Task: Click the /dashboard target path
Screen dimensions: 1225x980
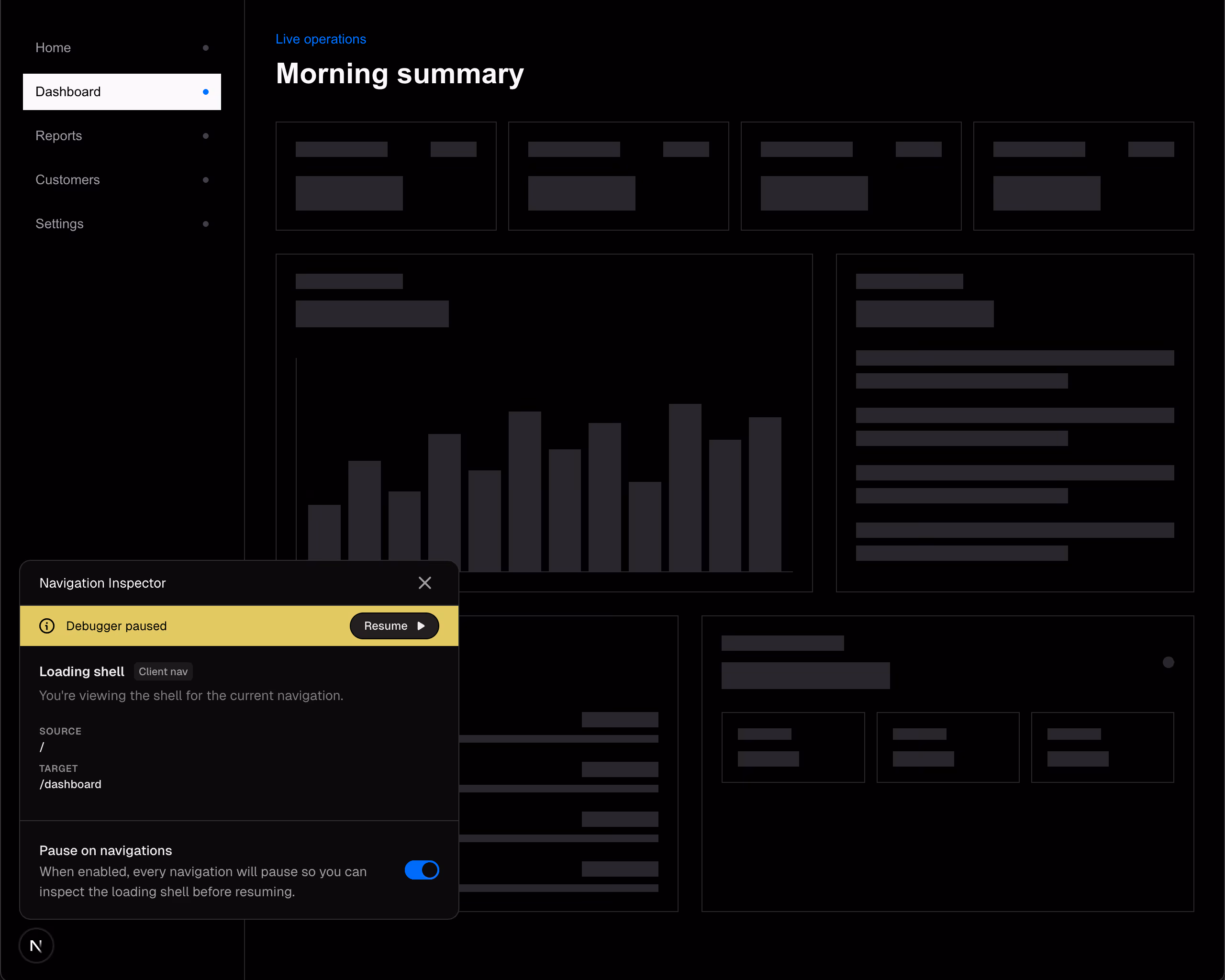Action: click(x=70, y=784)
